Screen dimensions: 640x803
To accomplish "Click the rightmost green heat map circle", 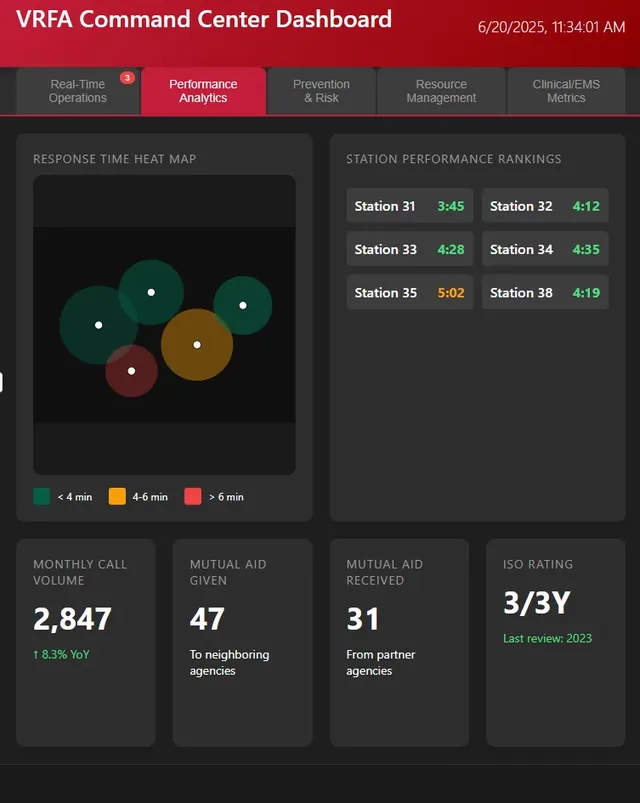I will tap(243, 305).
